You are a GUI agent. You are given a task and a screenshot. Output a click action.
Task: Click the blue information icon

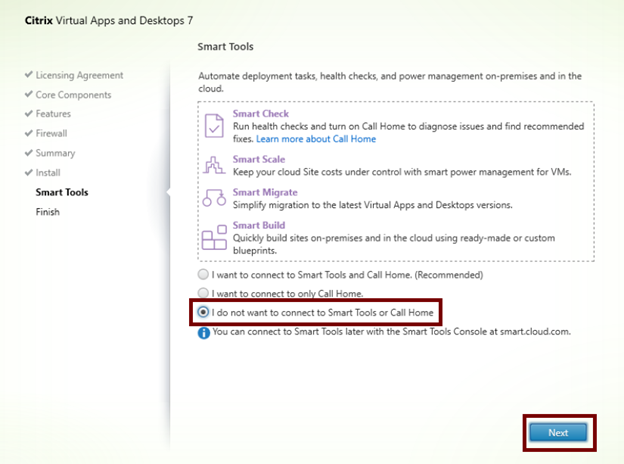(x=204, y=333)
